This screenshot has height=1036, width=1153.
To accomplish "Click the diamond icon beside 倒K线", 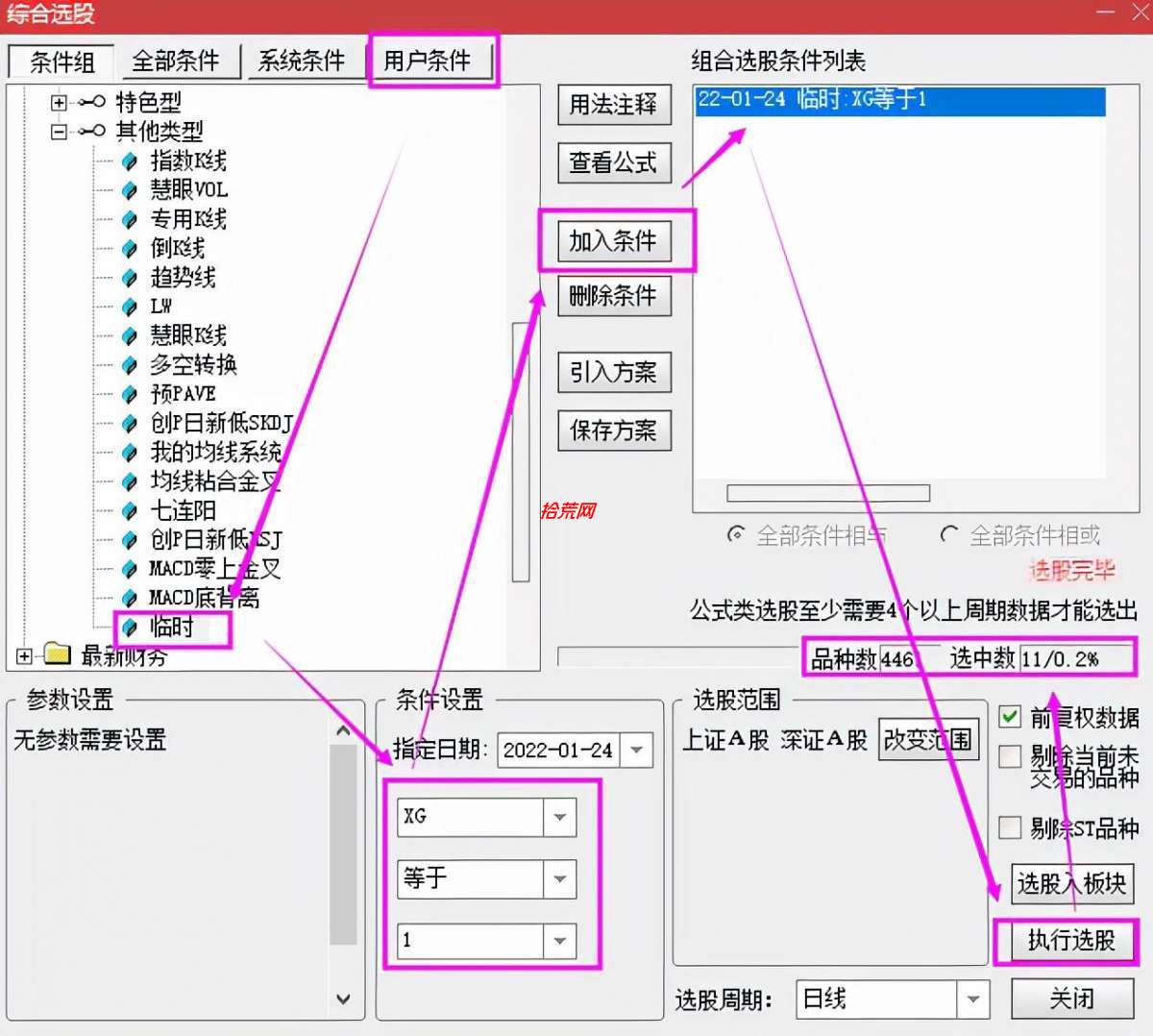I will (x=130, y=249).
